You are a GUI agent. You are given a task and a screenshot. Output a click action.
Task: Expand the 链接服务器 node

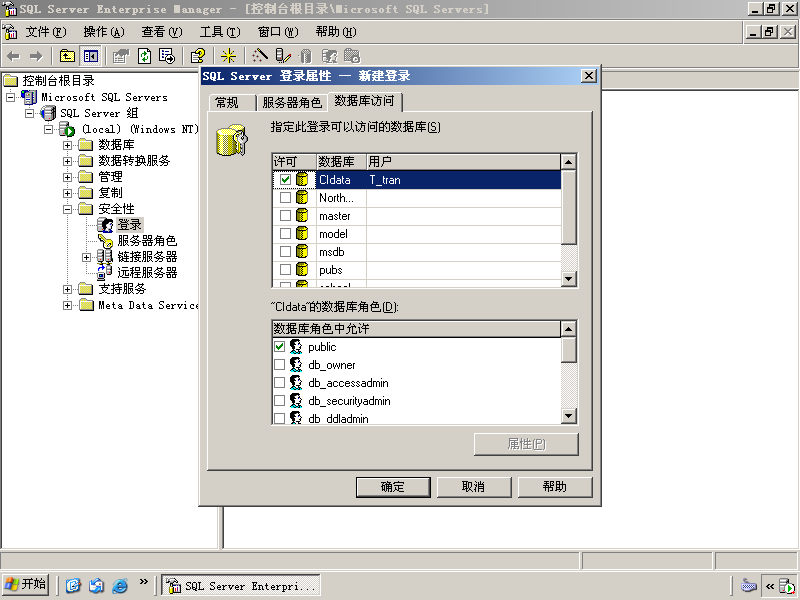pyautogui.click(x=86, y=257)
